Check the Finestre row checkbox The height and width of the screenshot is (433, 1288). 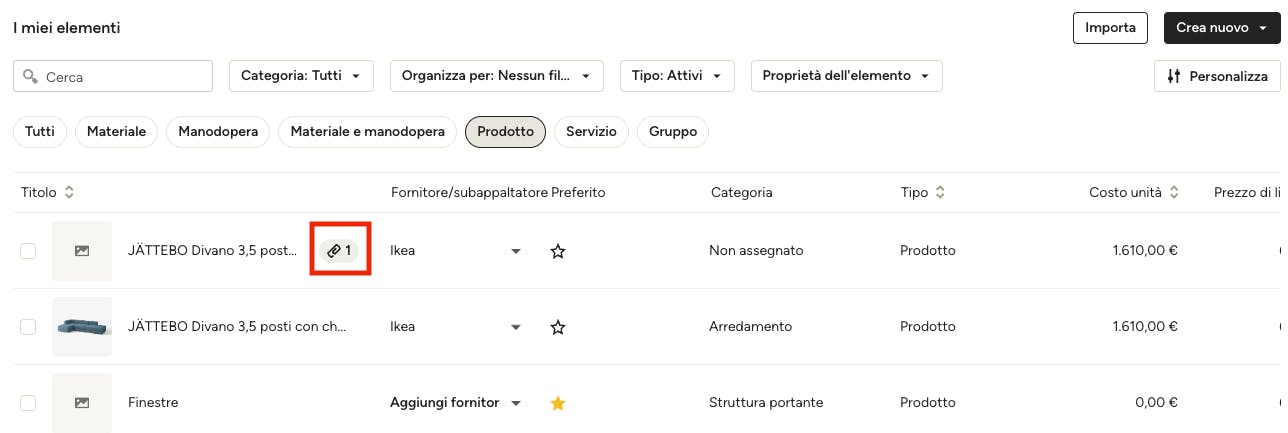(x=28, y=403)
